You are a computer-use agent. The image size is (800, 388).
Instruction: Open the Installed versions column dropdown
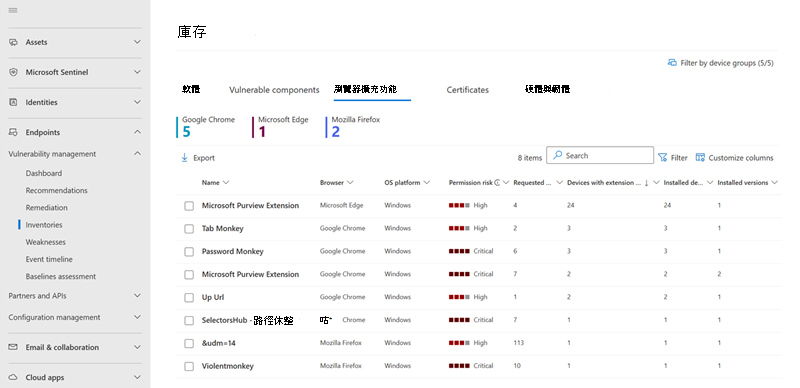click(x=774, y=183)
